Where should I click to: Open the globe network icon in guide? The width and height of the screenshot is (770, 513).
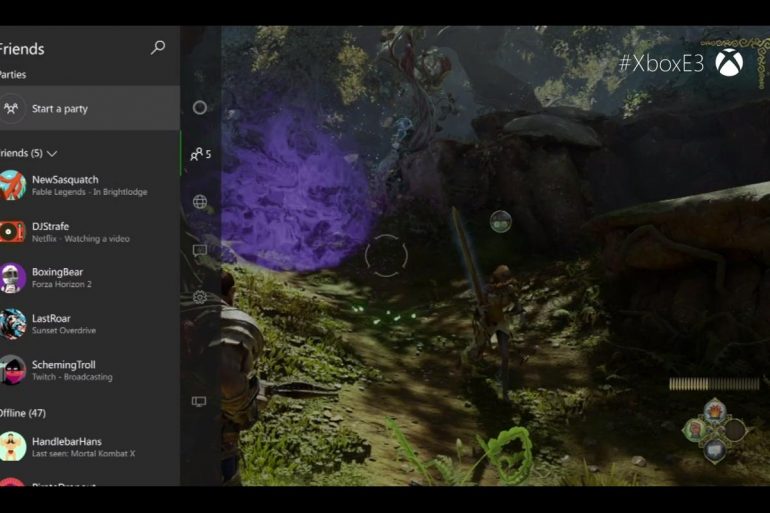tap(200, 202)
